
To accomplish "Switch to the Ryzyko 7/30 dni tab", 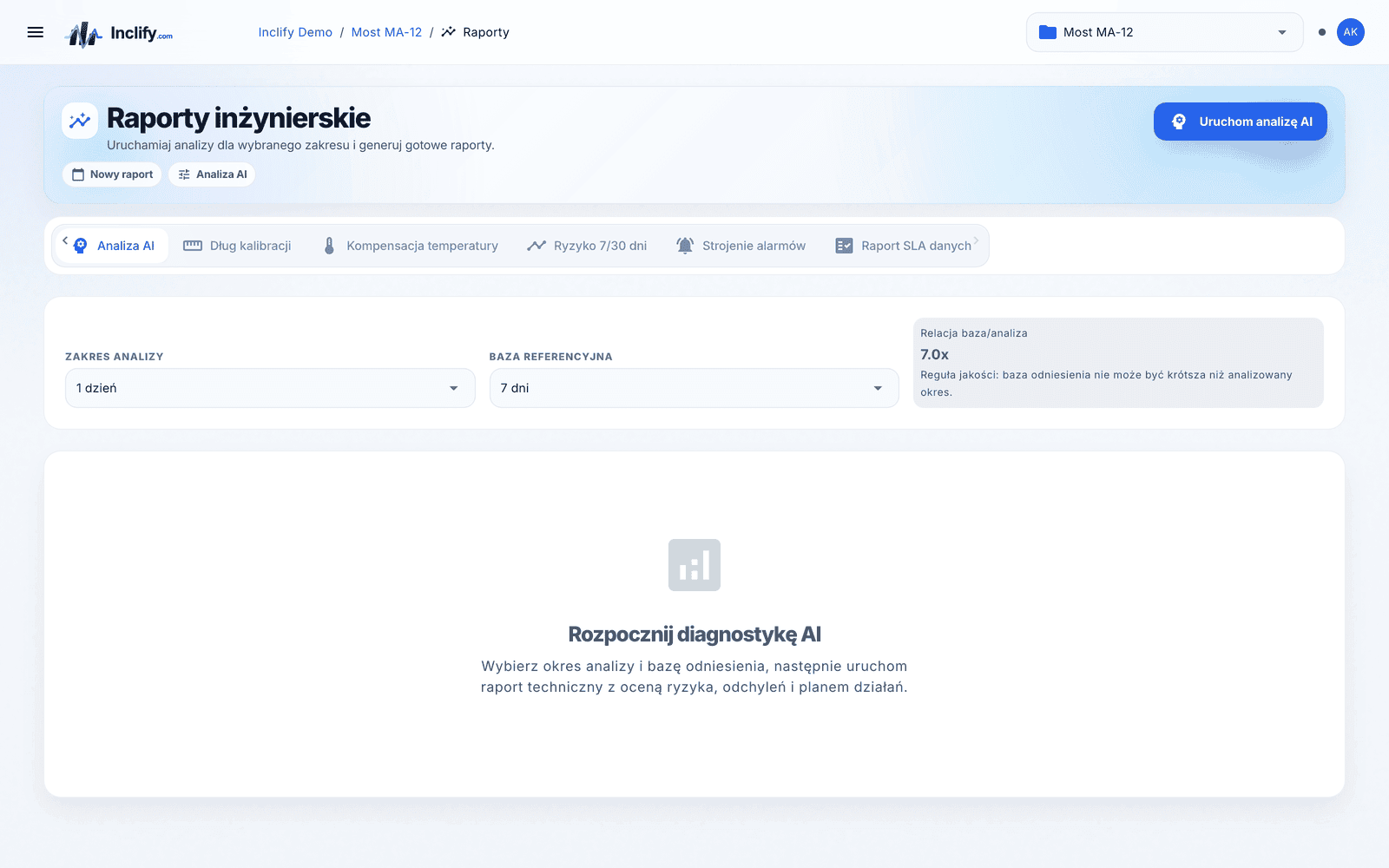I will point(587,246).
